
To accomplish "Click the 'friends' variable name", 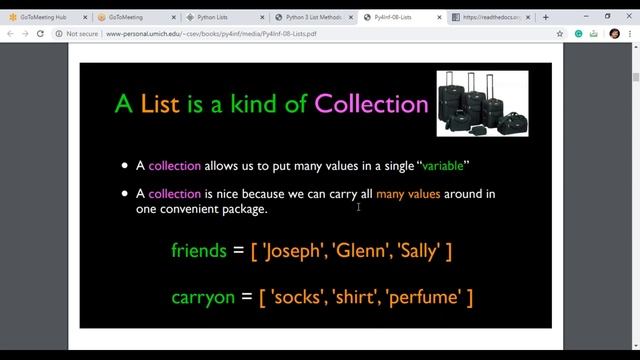I will 199,250.
